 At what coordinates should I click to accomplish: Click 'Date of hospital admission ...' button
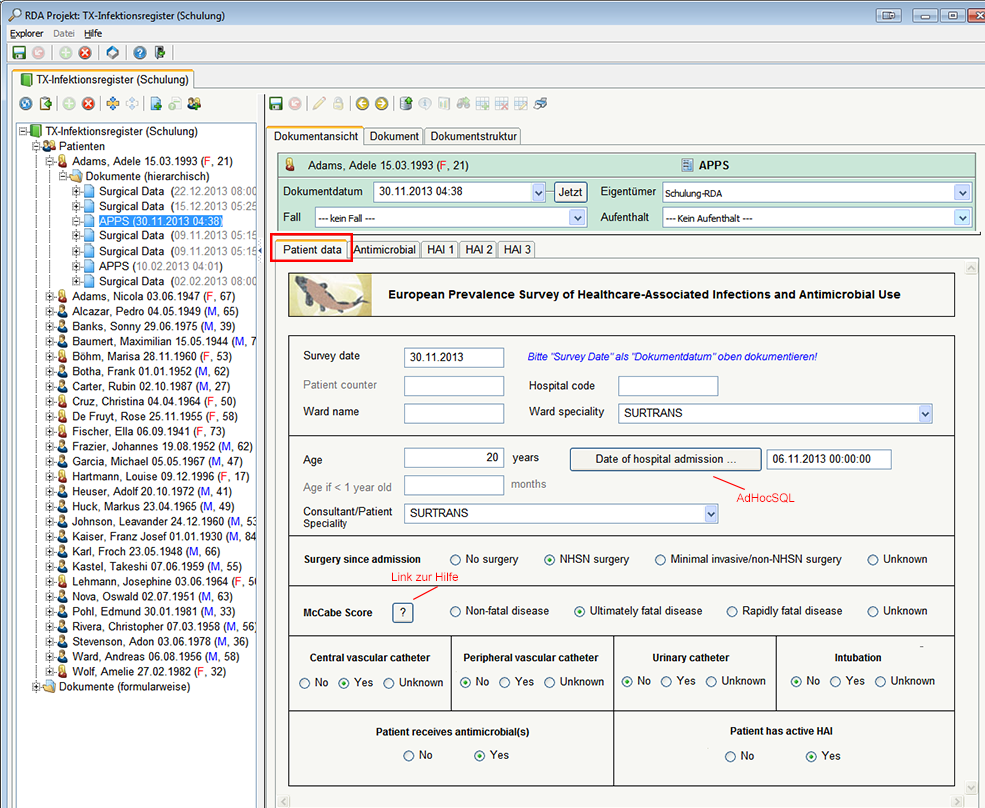(x=665, y=459)
